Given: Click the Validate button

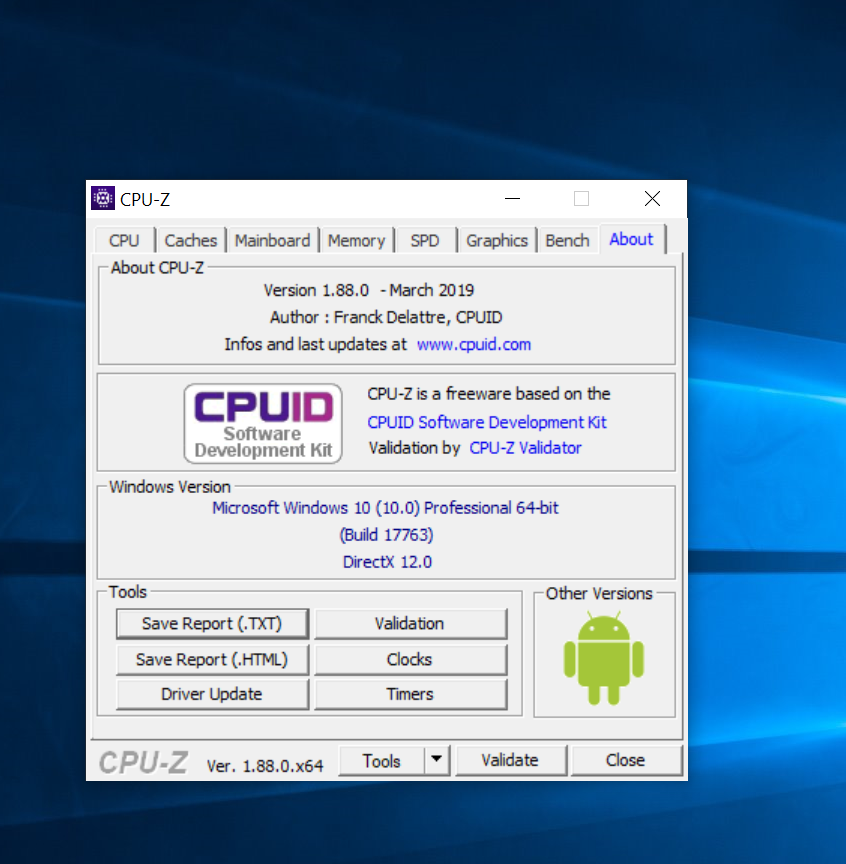Looking at the screenshot, I should [511, 761].
